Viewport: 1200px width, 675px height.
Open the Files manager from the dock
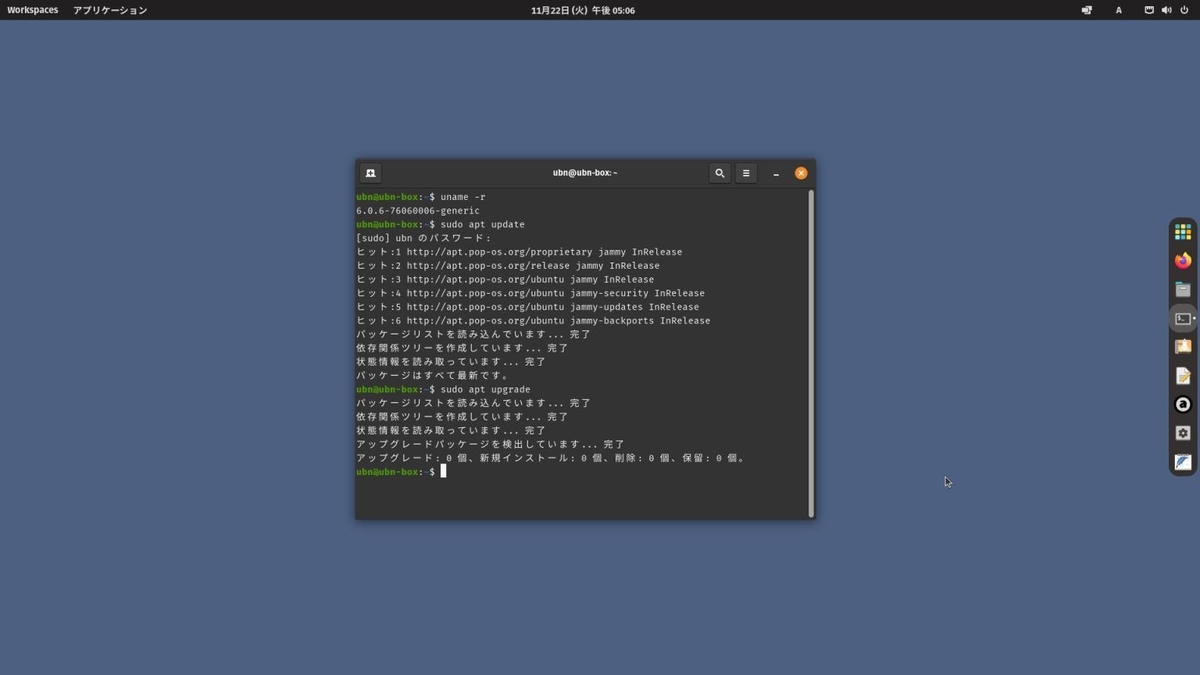click(x=1183, y=290)
